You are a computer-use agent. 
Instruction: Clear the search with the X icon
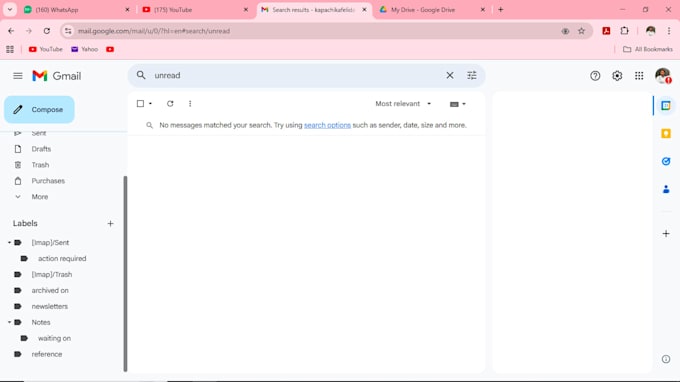[x=450, y=75]
